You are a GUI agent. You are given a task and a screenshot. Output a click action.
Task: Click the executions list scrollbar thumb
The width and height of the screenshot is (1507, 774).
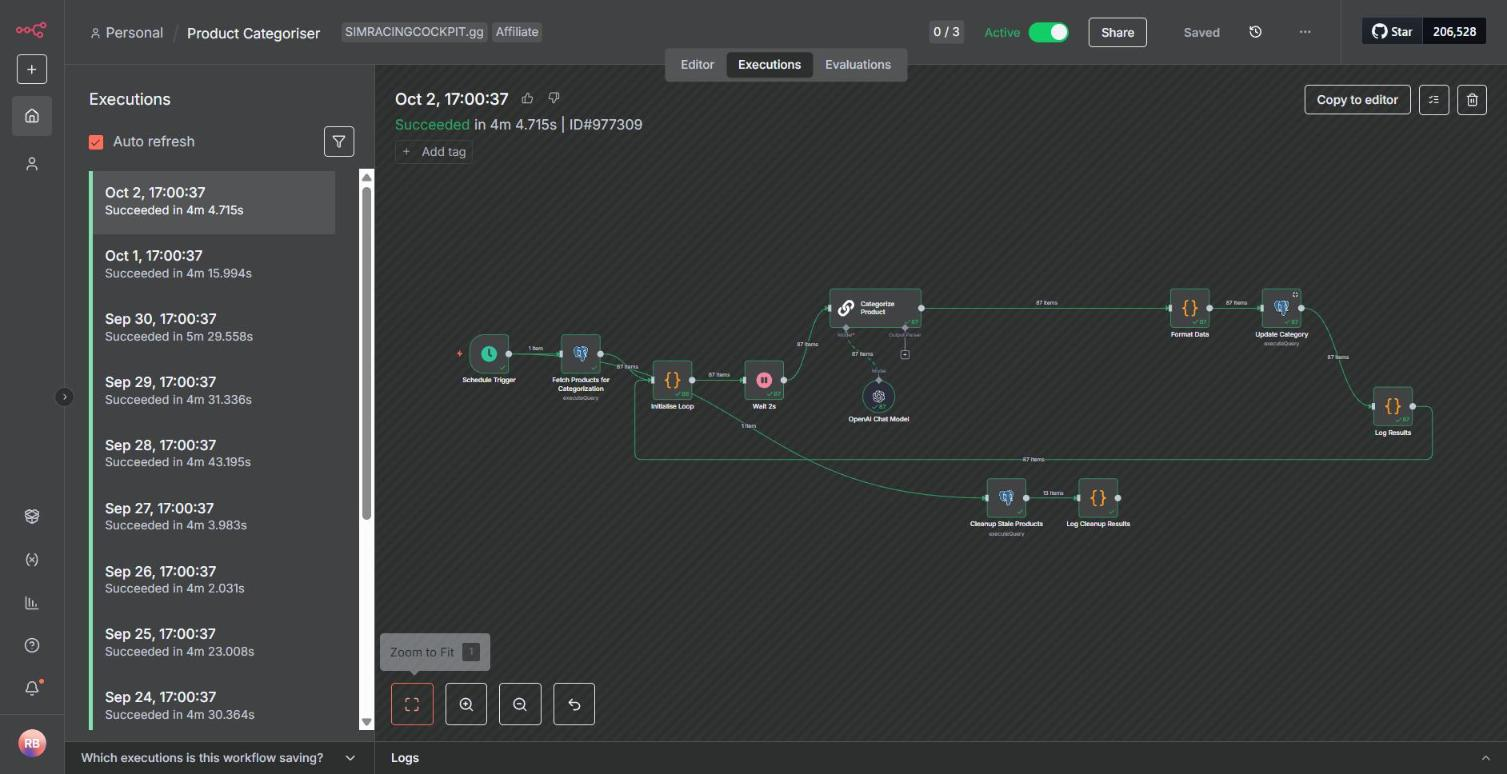point(366,352)
